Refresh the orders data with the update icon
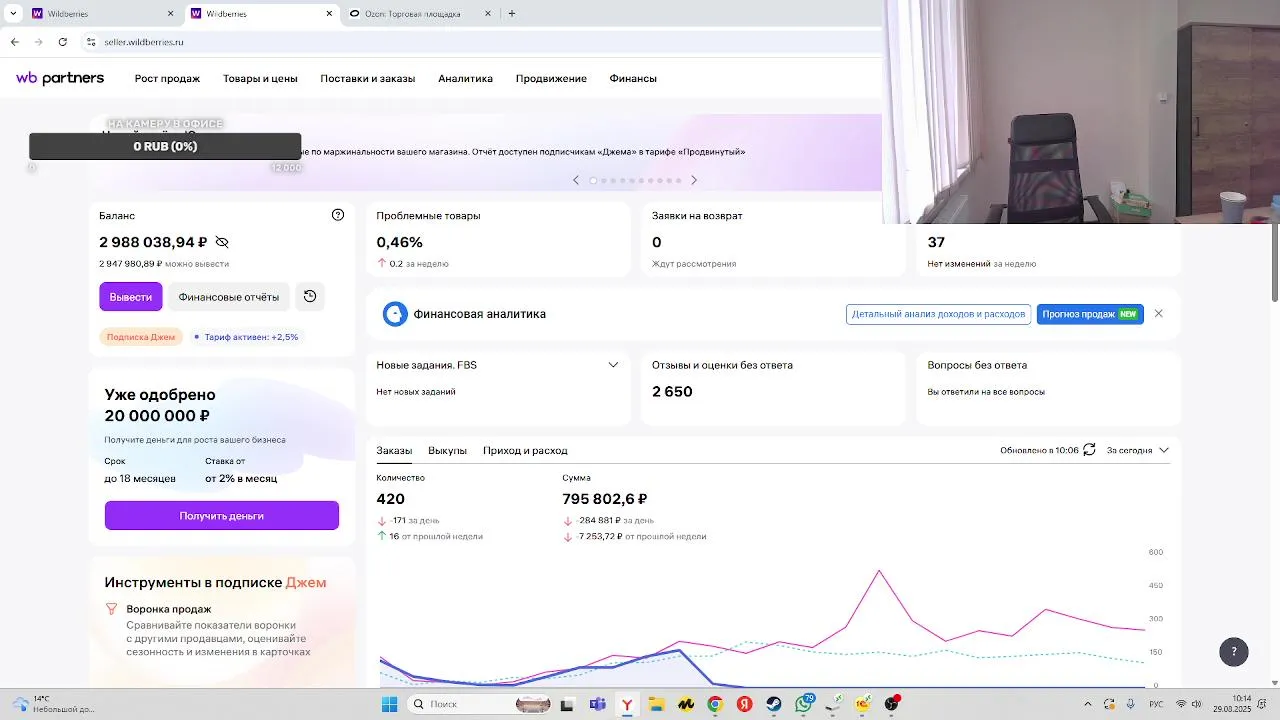 click(1089, 450)
